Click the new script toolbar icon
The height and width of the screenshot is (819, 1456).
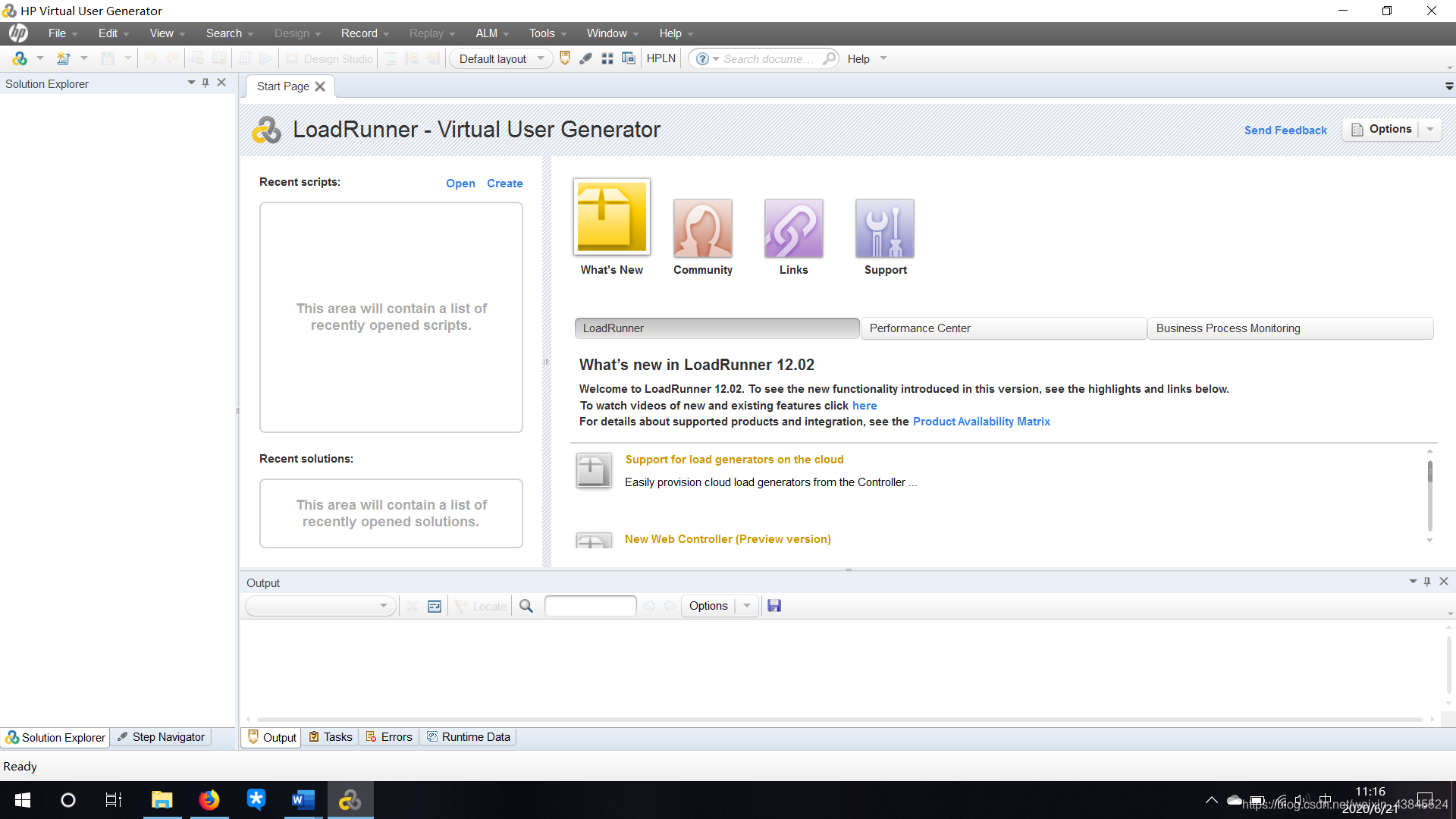[64, 58]
